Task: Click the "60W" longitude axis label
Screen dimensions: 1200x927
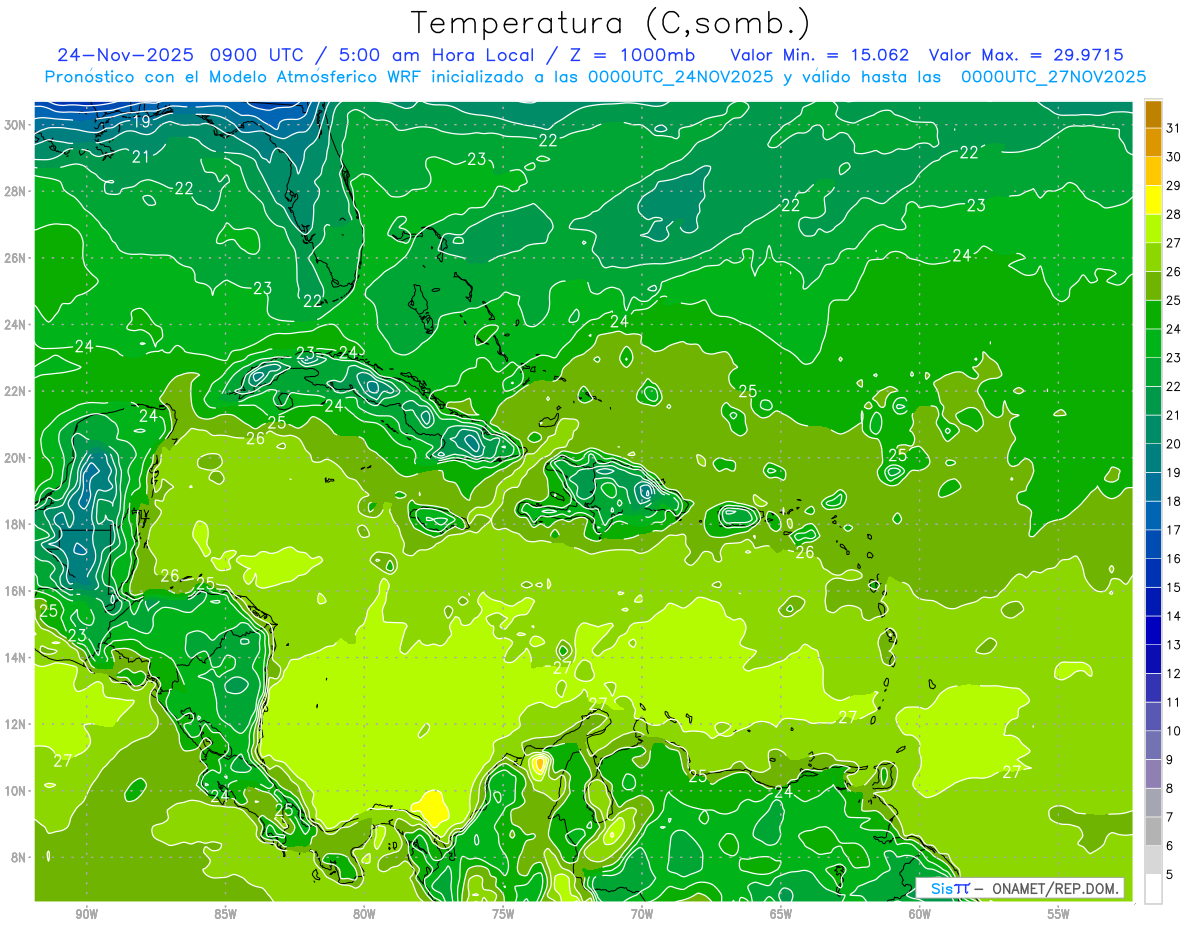Action: [x=920, y=914]
